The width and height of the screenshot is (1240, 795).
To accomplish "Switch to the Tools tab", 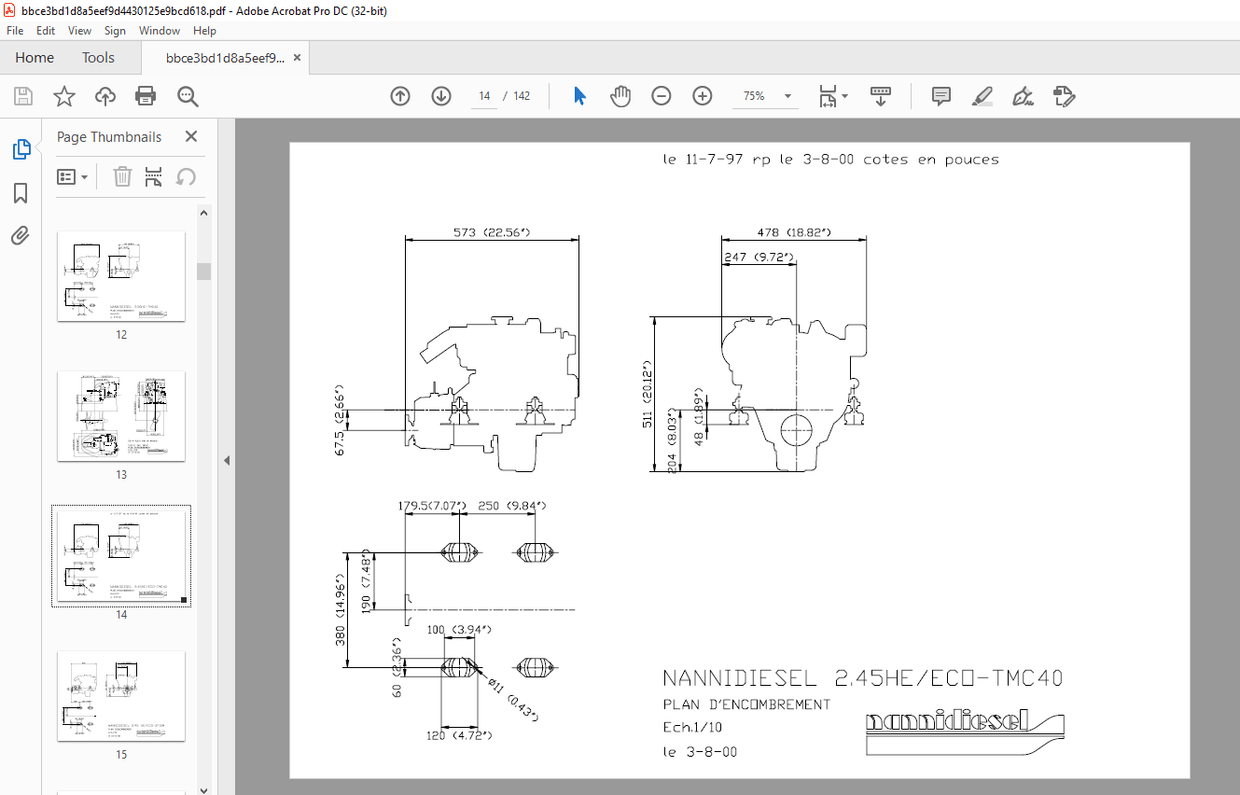I will click(97, 57).
